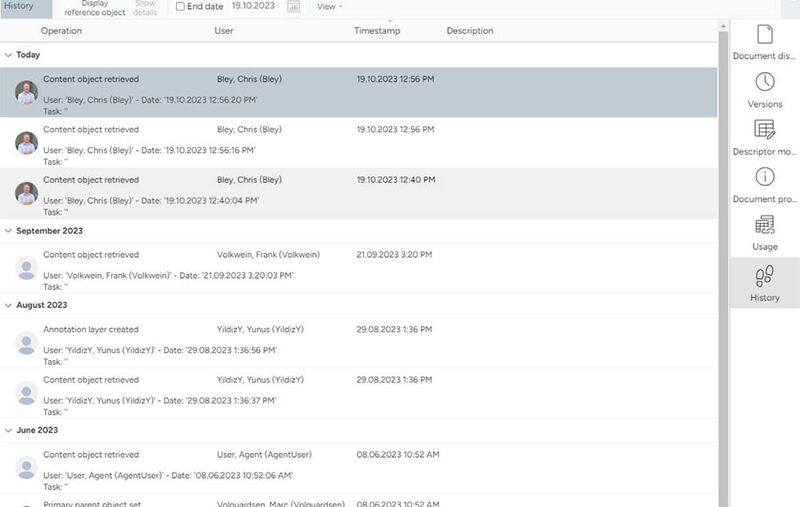Screen dimensions: 800x507
Task: Click the scrollbar up arrow
Action: 723,26
